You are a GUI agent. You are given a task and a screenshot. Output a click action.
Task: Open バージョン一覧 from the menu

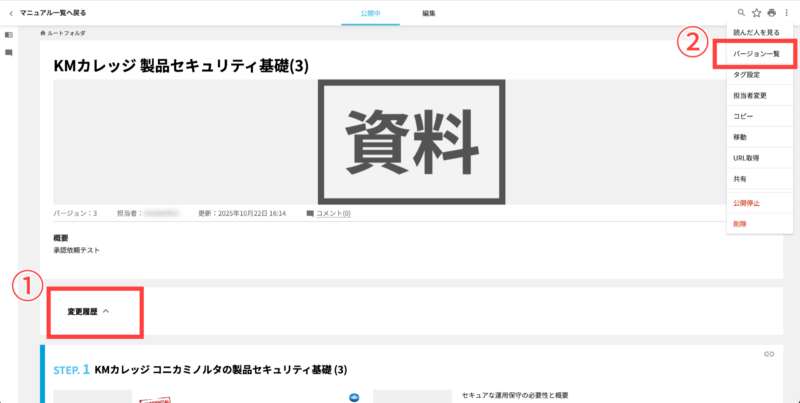pyautogui.click(x=760, y=54)
